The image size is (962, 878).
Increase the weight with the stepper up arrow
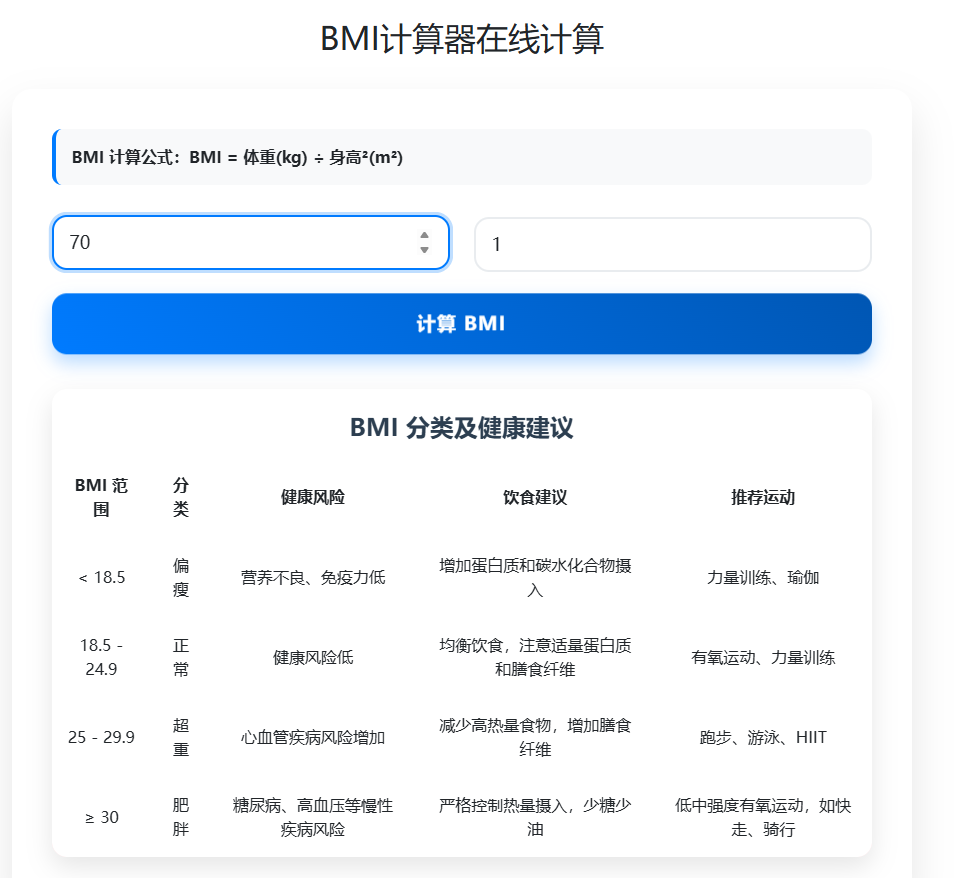tap(424, 236)
